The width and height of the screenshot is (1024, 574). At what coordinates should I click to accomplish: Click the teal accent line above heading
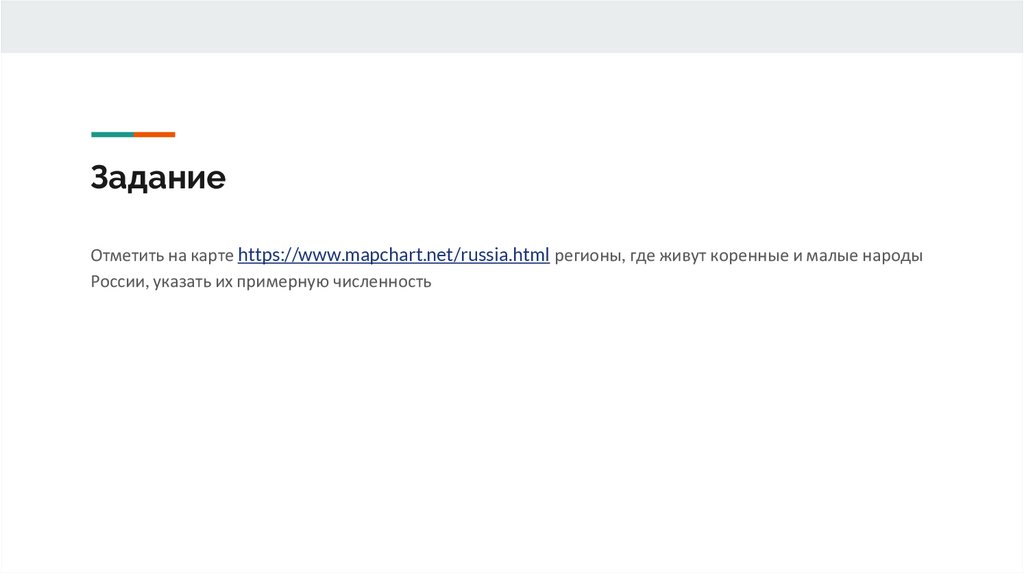click(112, 134)
